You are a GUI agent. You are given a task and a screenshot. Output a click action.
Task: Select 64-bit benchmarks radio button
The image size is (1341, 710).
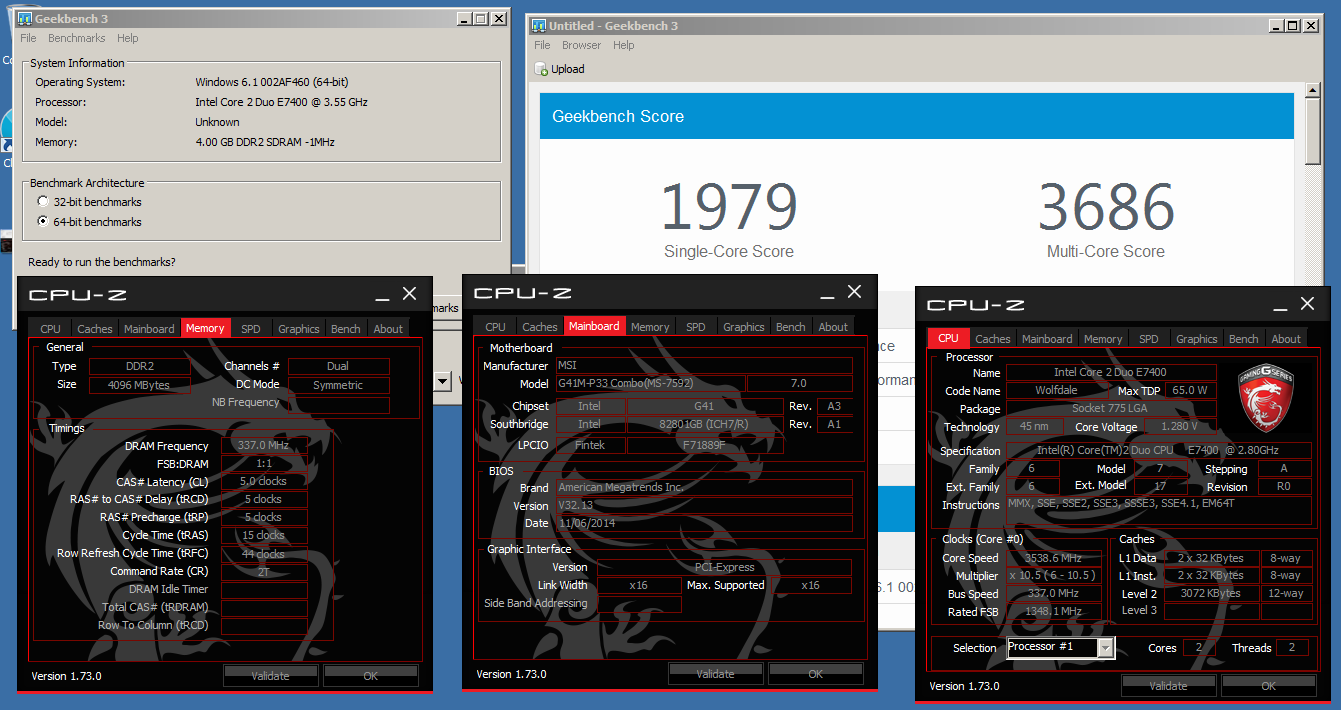tap(43, 222)
